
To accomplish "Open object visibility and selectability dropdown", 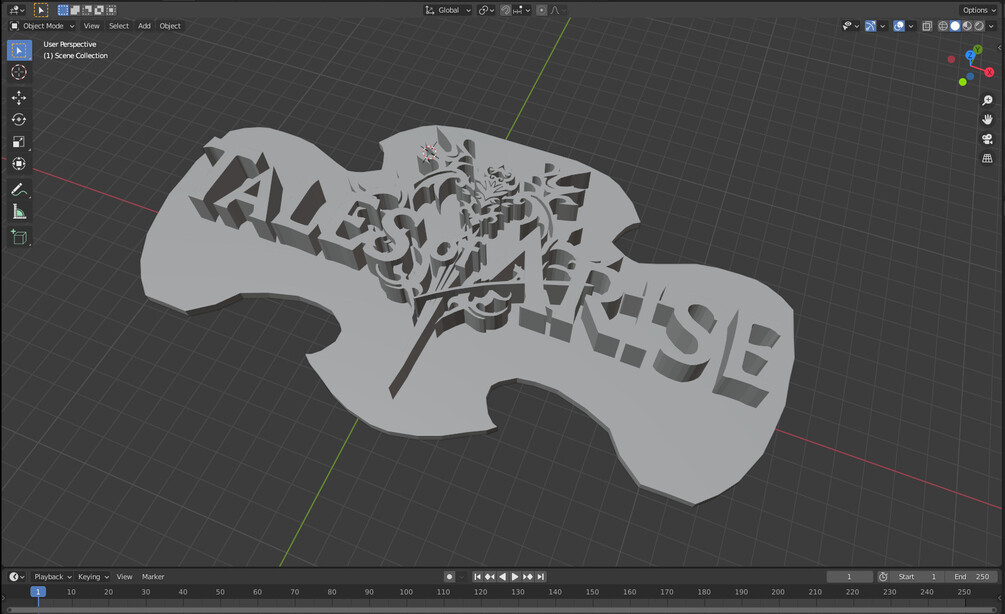I will [x=851, y=26].
